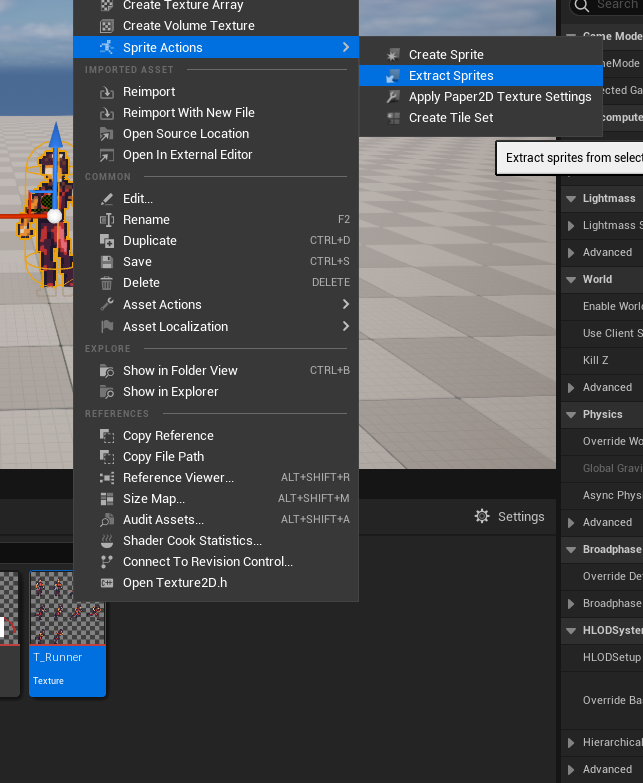Click the Create Tile Set icon
The width and height of the screenshot is (643, 783).
393,118
